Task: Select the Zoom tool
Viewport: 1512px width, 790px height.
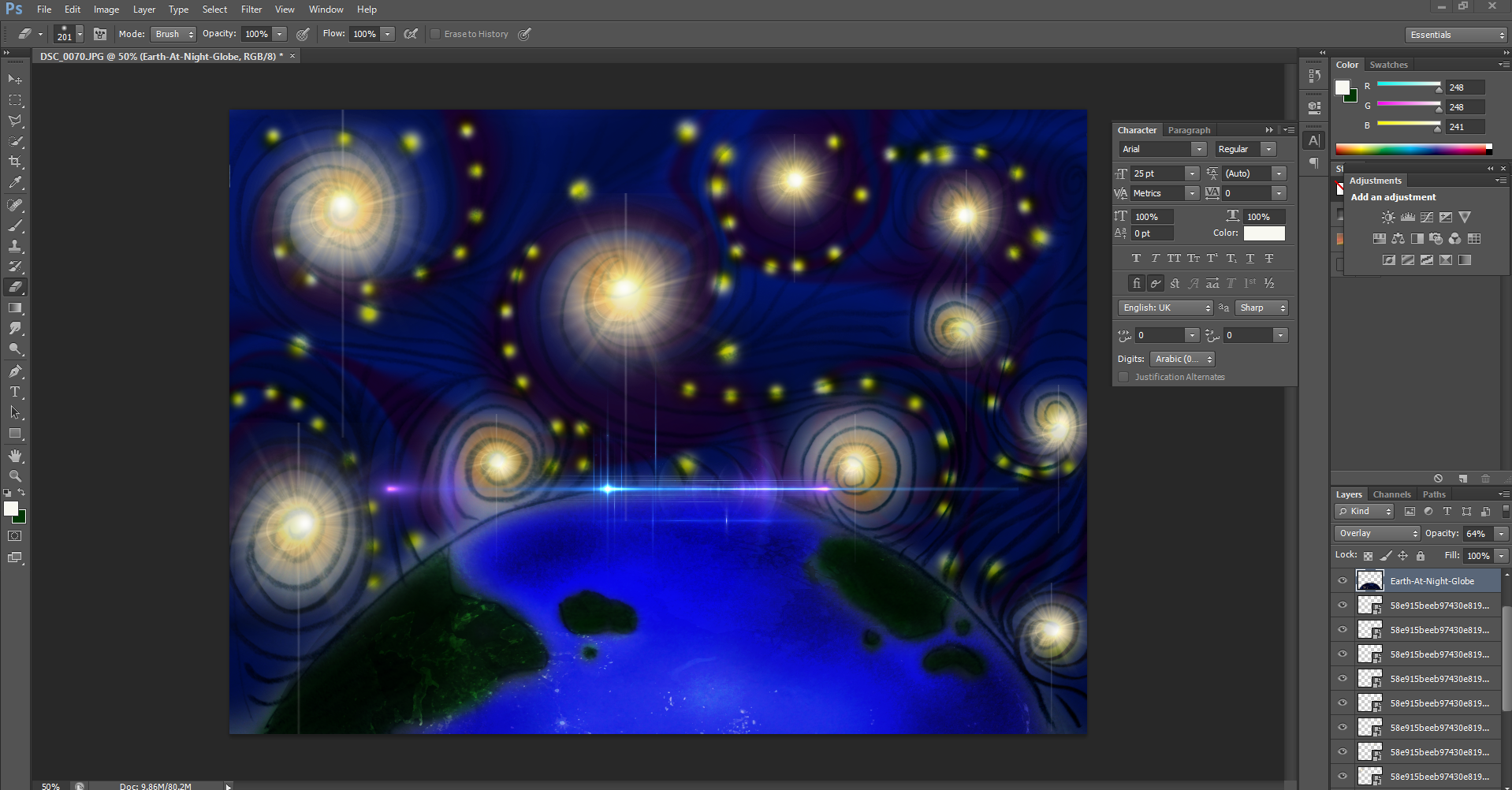Action: pos(15,476)
